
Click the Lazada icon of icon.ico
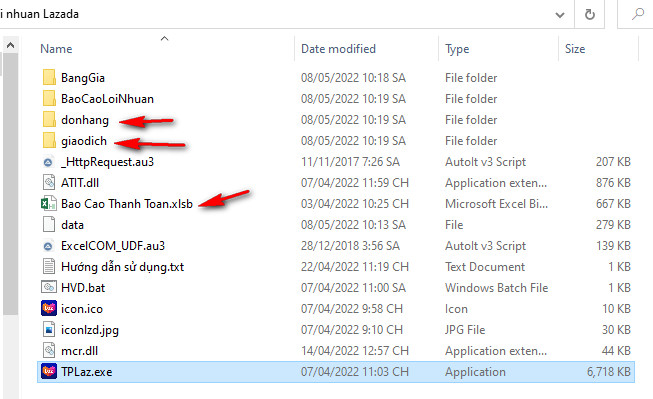point(49,309)
